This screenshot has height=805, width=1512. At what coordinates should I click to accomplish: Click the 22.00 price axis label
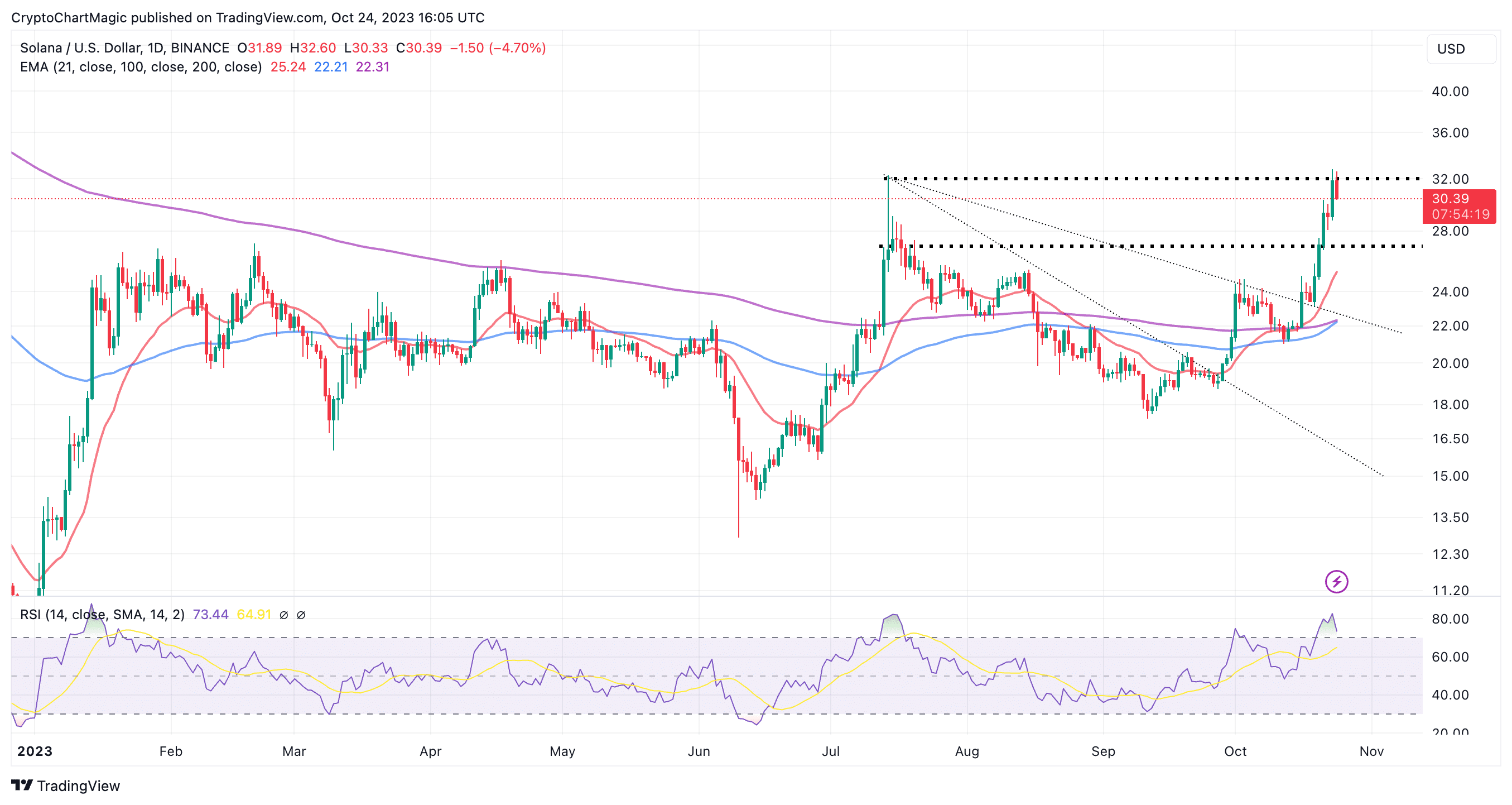coord(1450,326)
